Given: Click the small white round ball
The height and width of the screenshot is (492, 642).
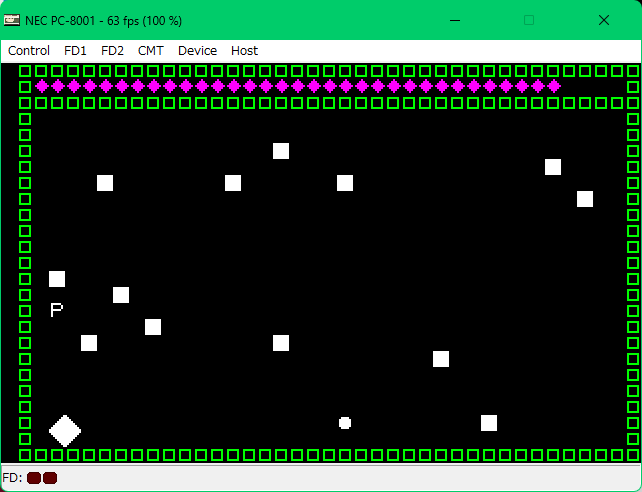Looking at the screenshot, I should point(345,423).
